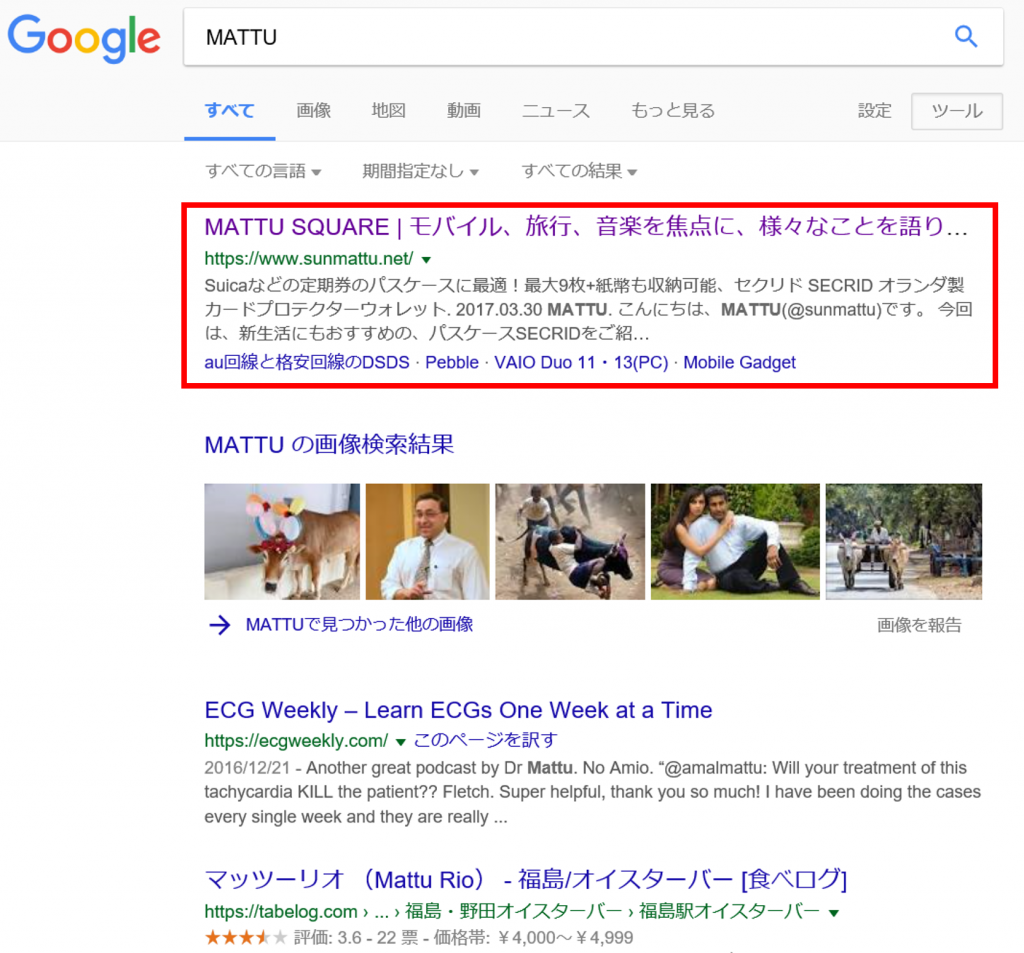Viewport: 1024px width, 953px height.
Task: Click the ツール button
Action: 957,111
